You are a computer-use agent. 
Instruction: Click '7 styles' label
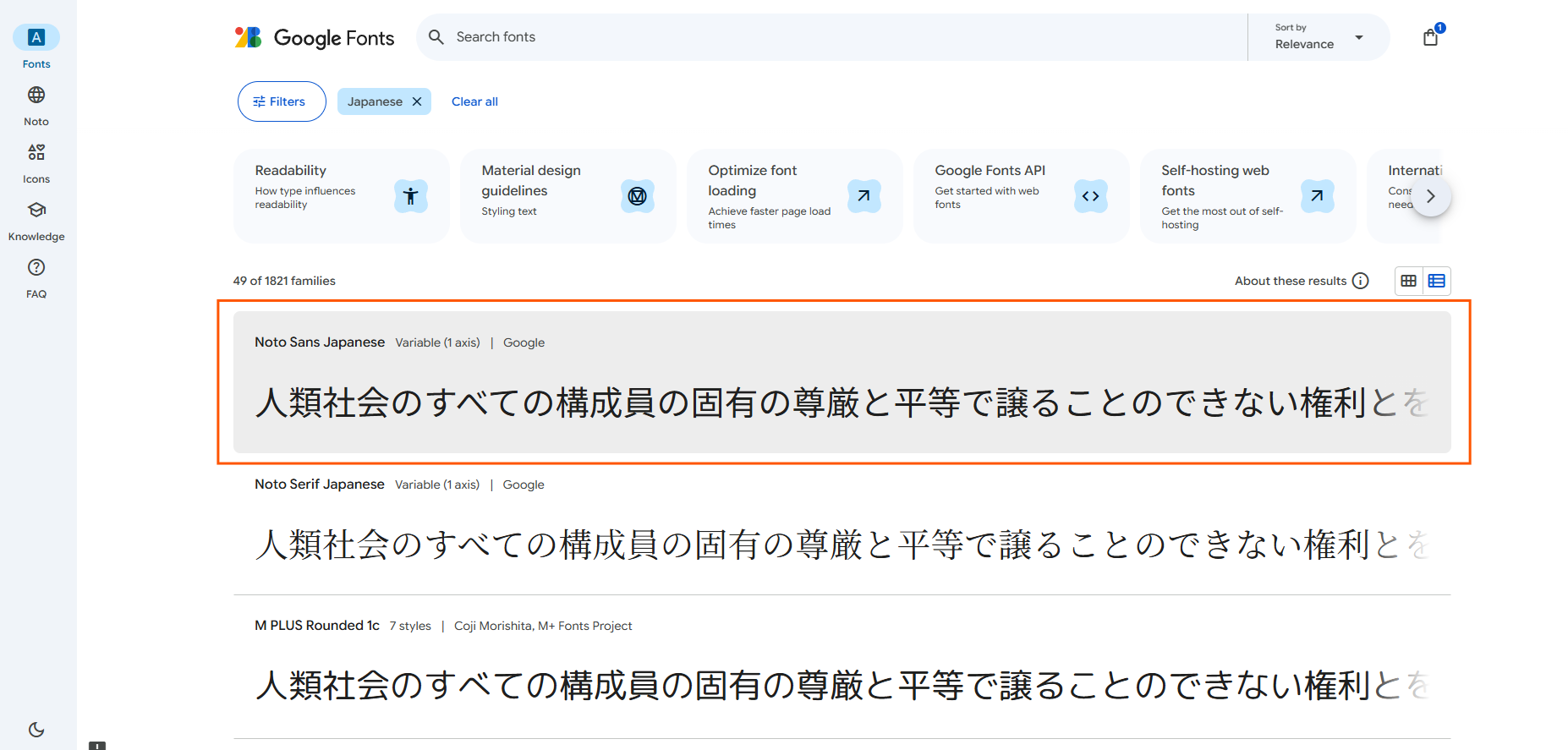coord(410,626)
